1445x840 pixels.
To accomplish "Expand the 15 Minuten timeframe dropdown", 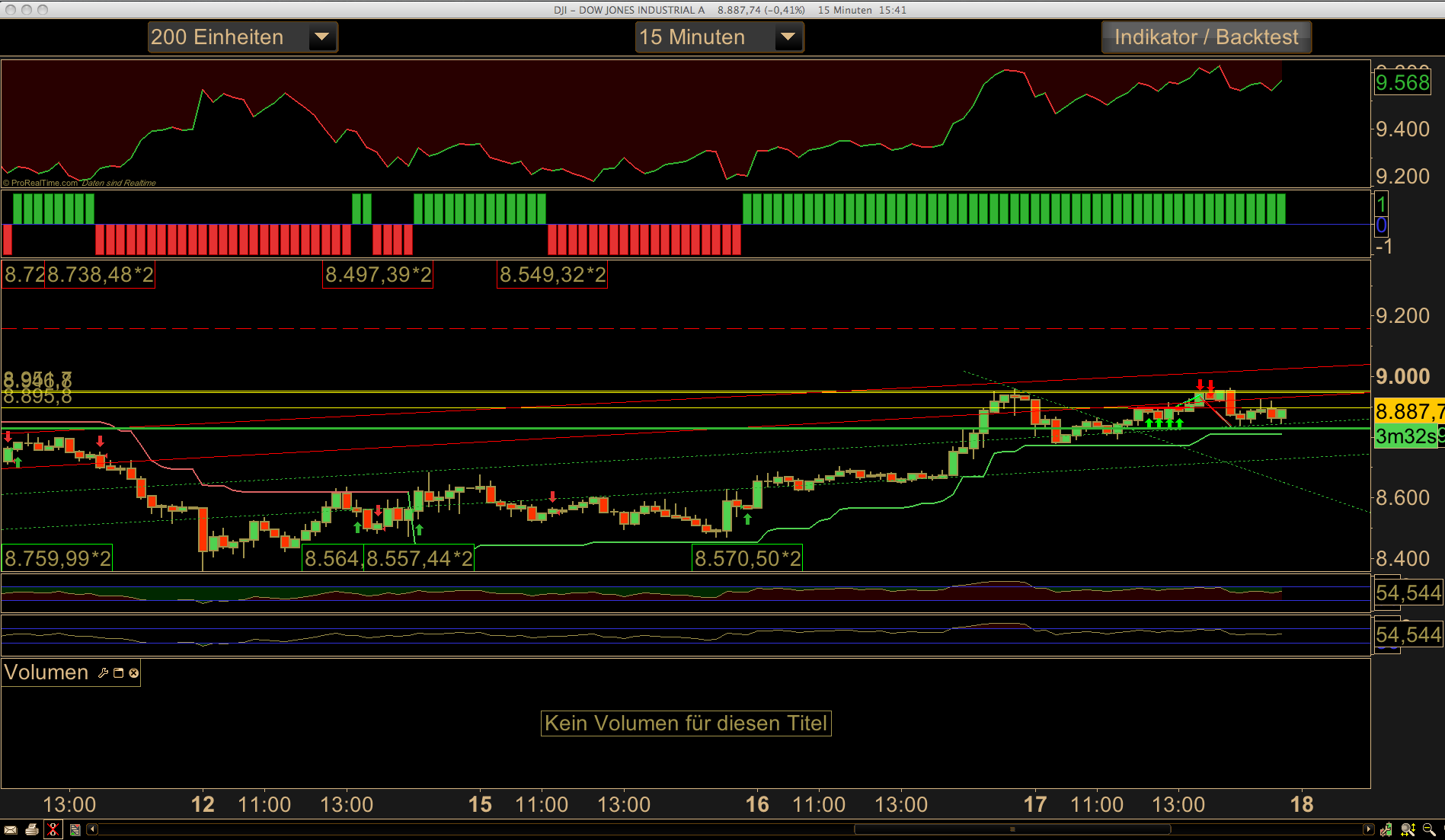I will (x=719, y=37).
